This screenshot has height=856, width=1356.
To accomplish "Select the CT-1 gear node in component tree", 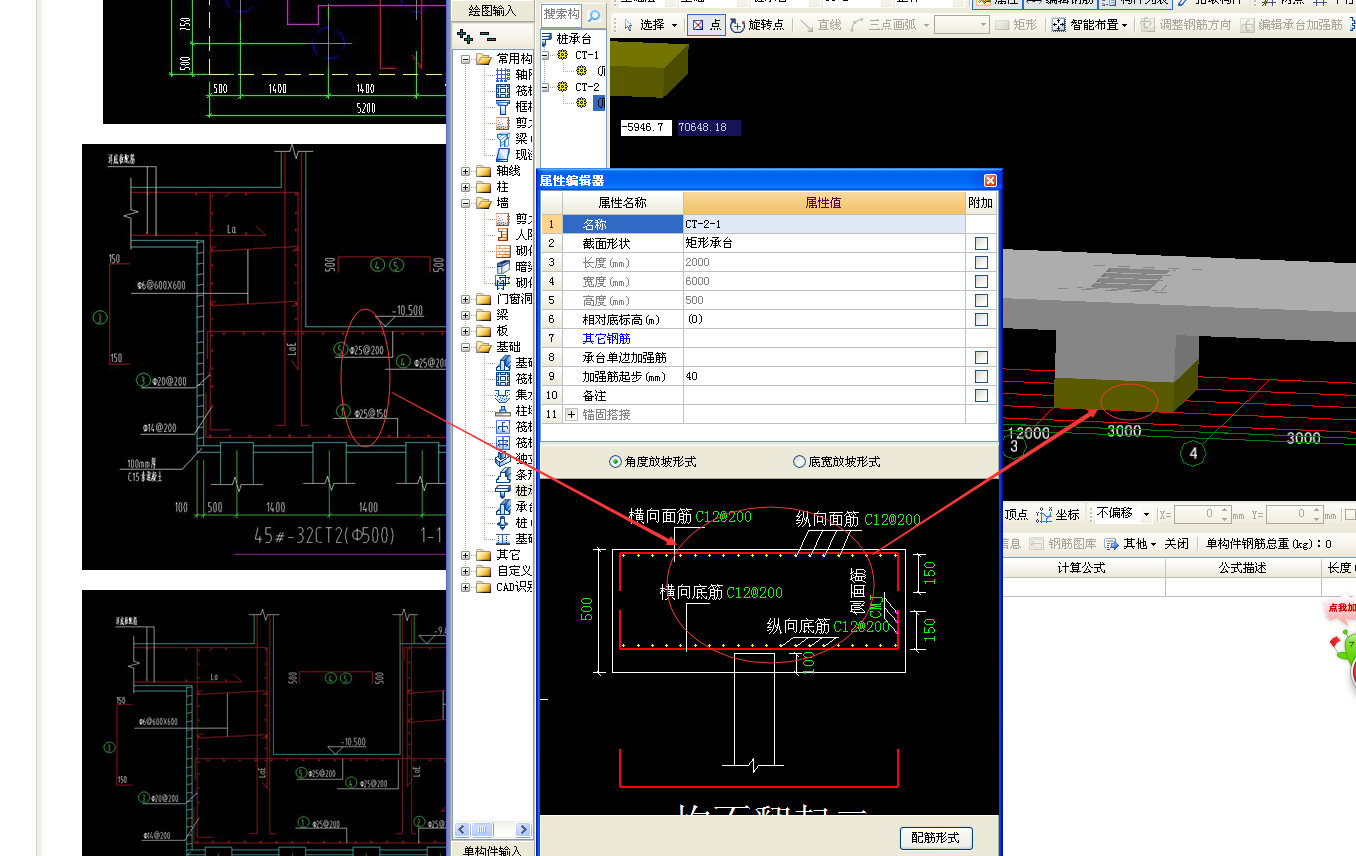I will (x=562, y=55).
